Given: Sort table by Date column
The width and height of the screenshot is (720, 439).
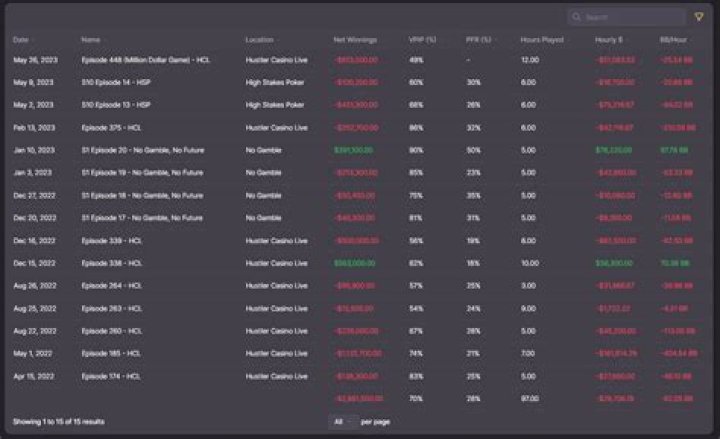Looking at the screenshot, I should (x=20, y=40).
